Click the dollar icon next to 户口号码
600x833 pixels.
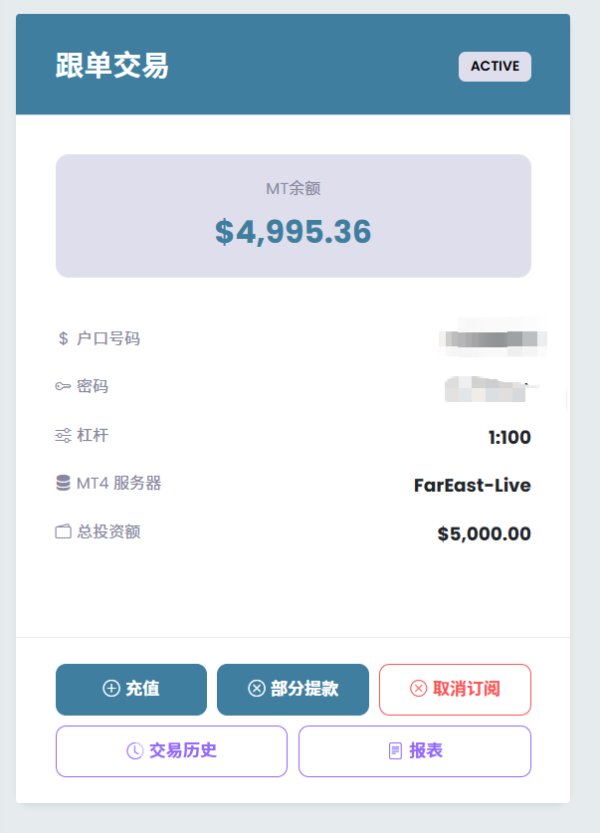[x=63, y=339]
